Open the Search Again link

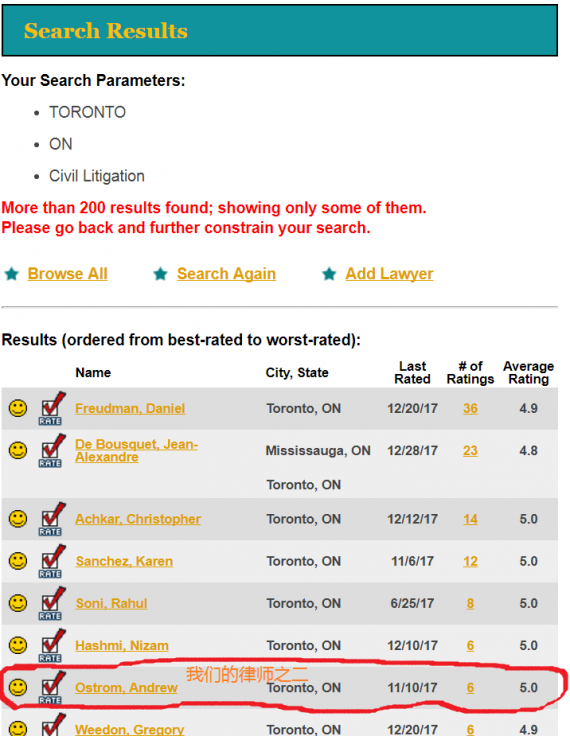click(226, 274)
